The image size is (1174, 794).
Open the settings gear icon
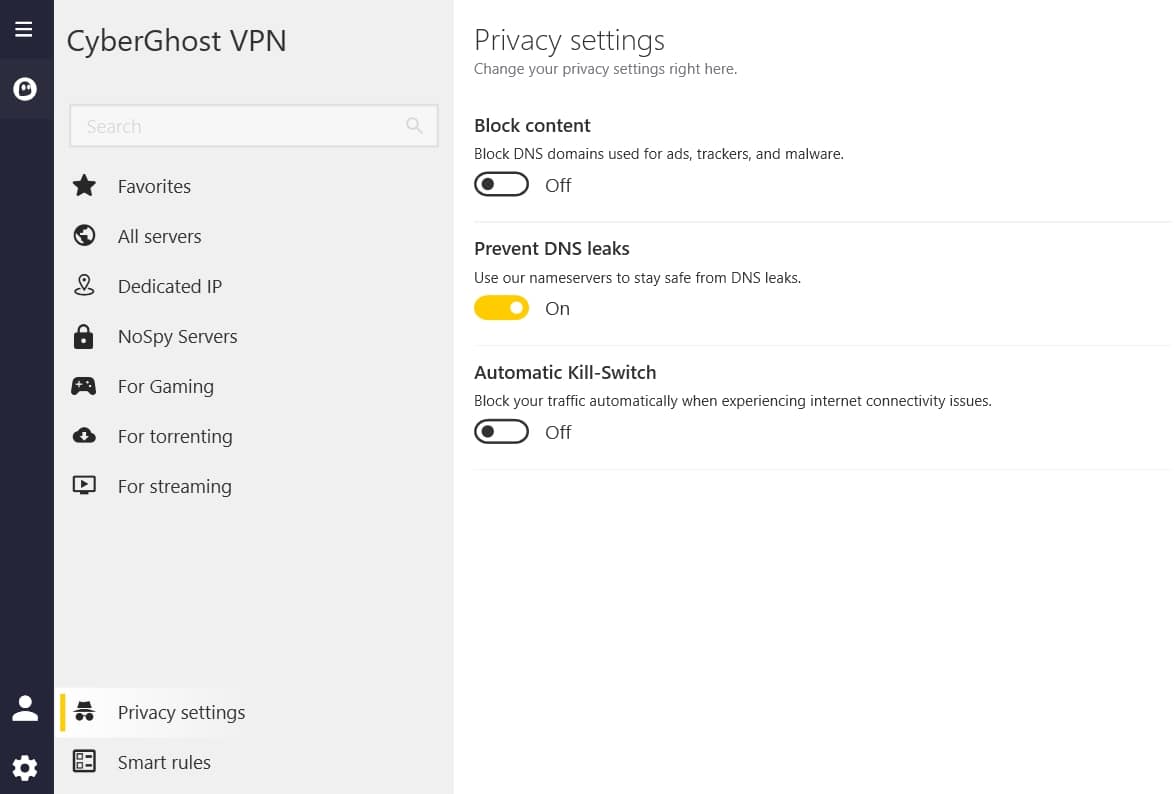25,768
